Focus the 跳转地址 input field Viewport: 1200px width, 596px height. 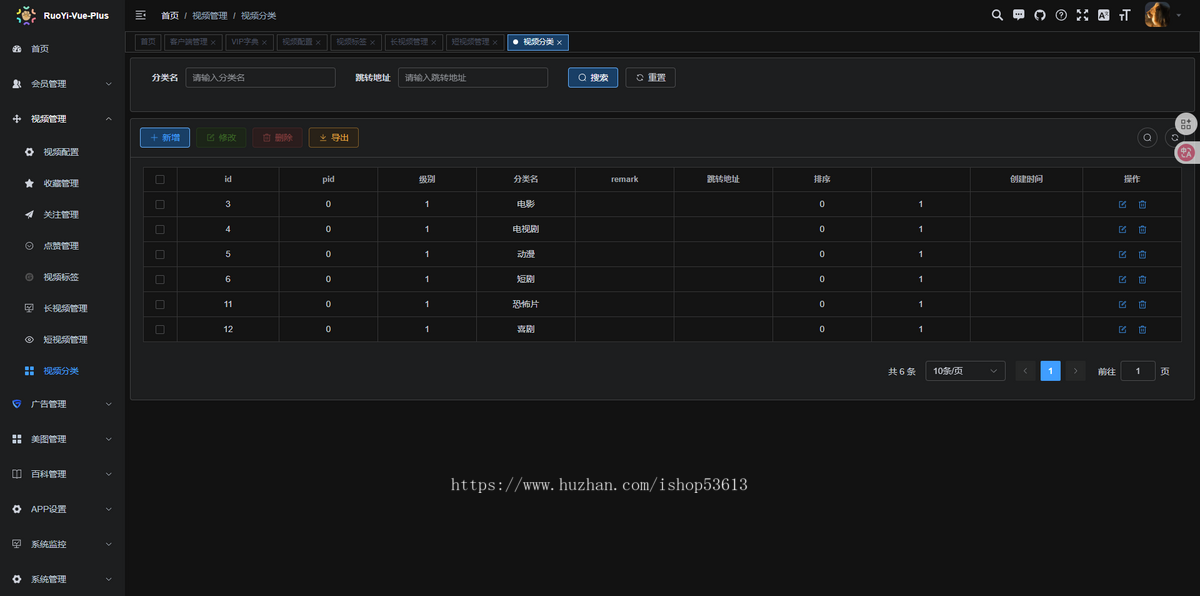(x=473, y=77)
